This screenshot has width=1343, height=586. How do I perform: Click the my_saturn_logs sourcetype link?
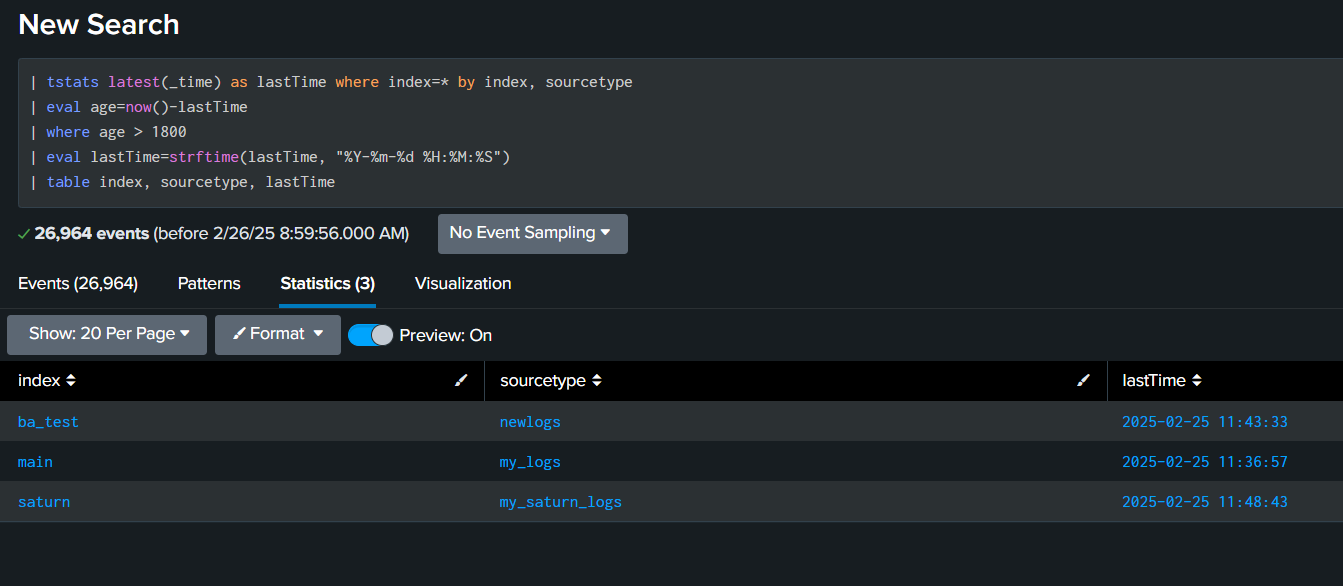[x=560, y=502]
